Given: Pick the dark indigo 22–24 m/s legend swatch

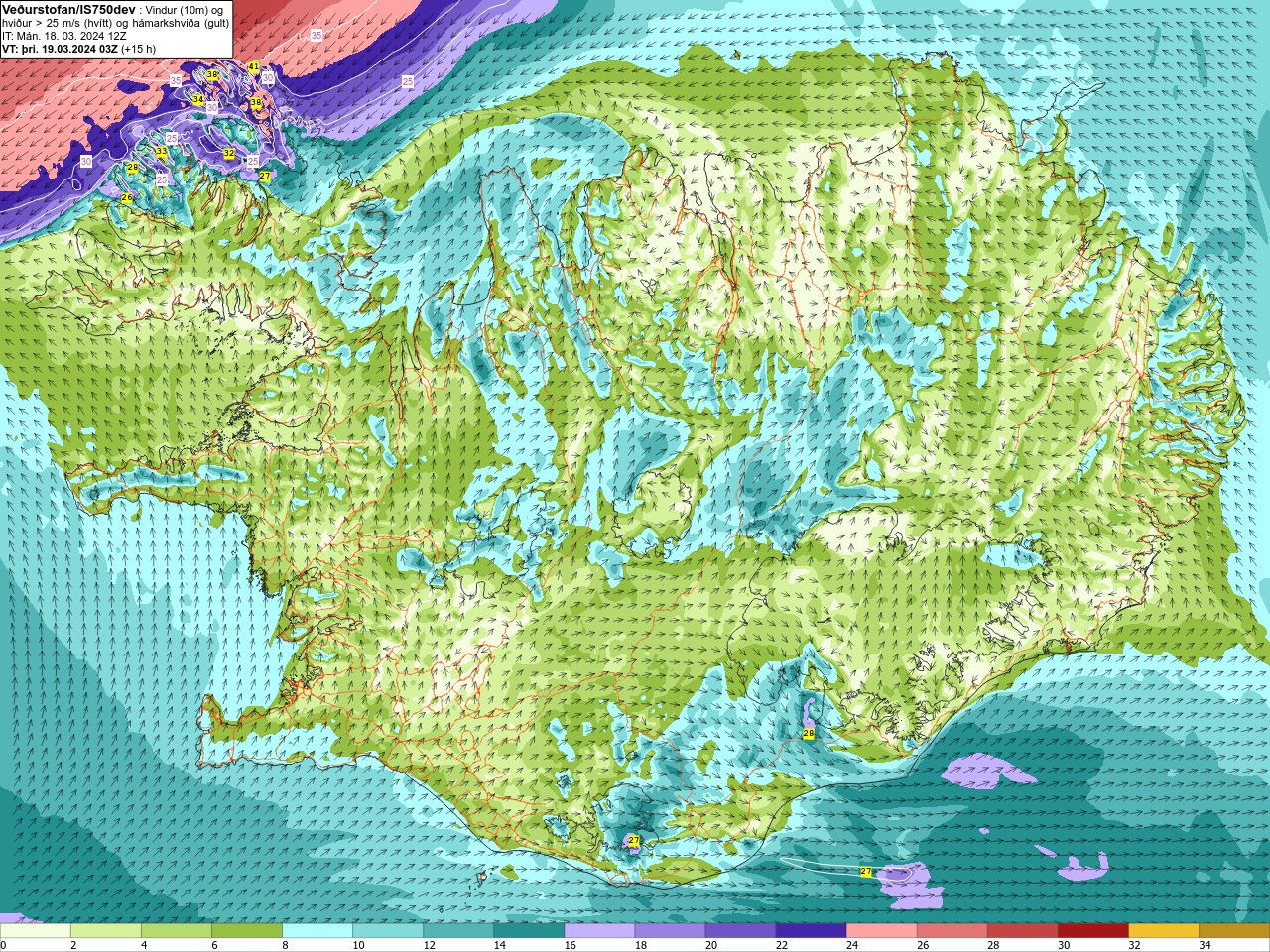Looking at the screenshot, I should (811, 931).
